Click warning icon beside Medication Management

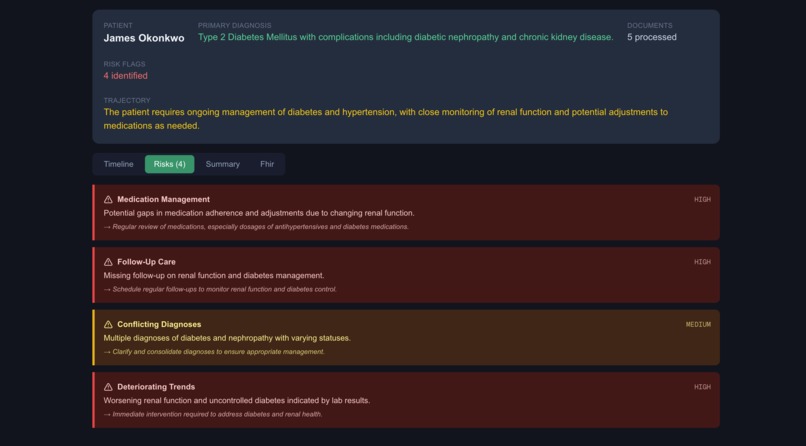tap(108, 199)
